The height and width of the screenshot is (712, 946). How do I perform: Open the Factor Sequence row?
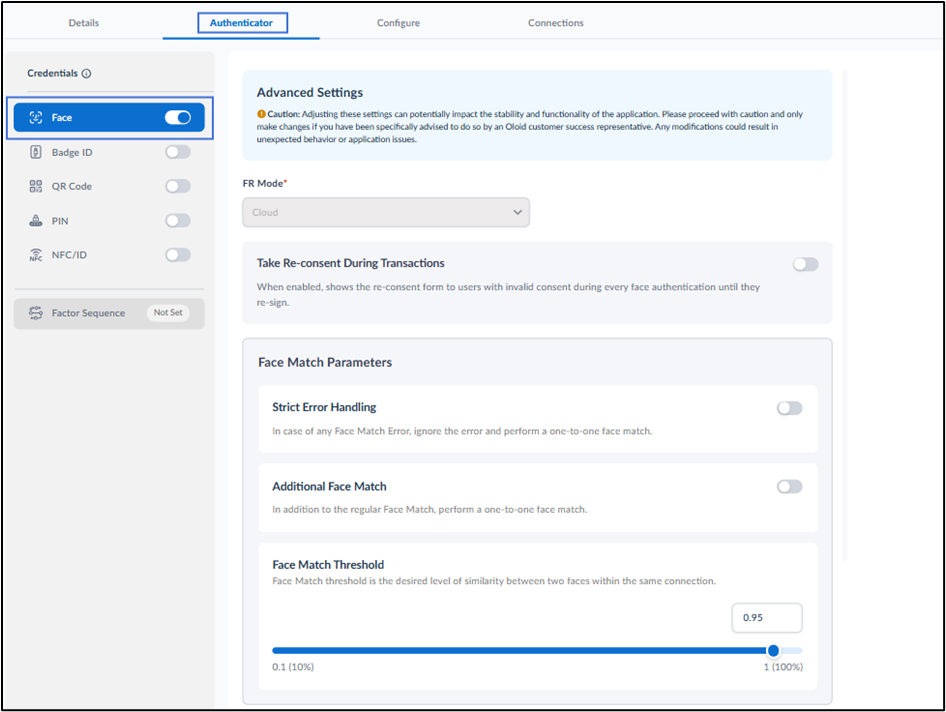(x=109, y=313)
